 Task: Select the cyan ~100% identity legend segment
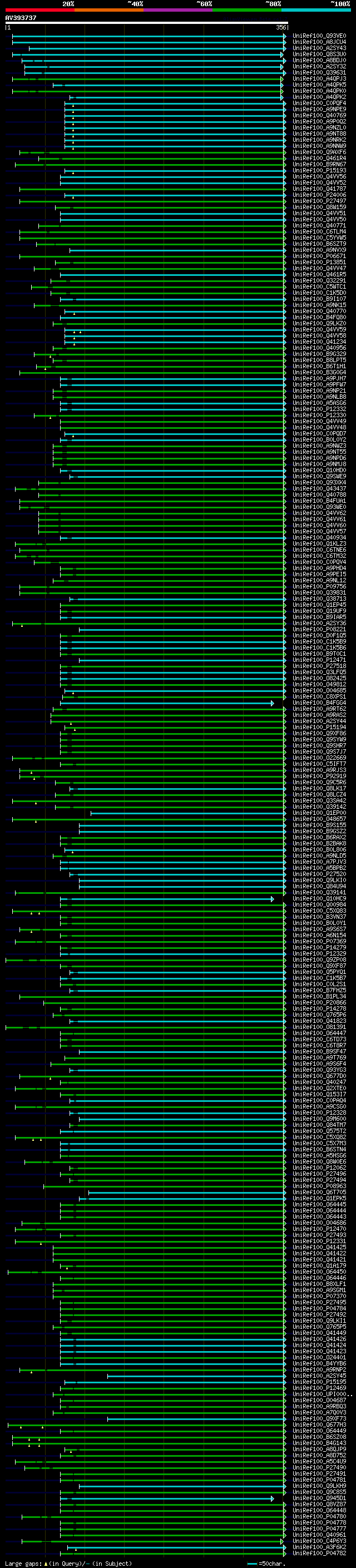coord(316,10)
